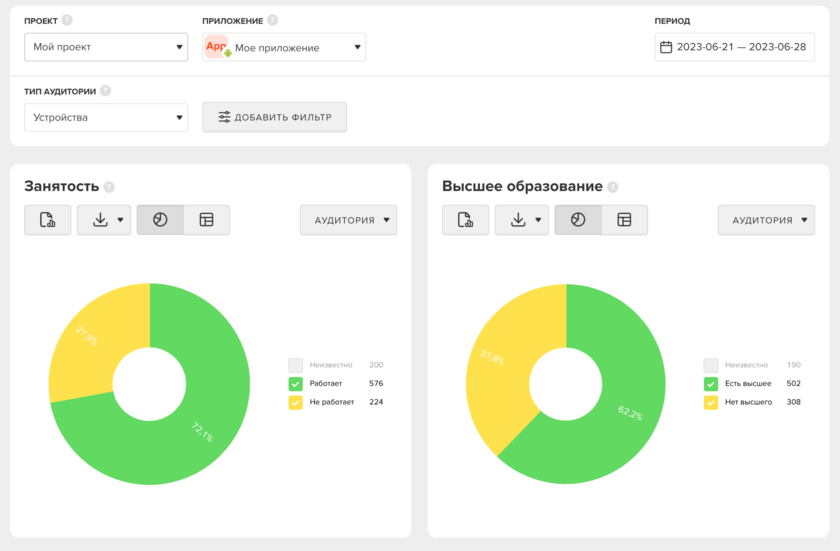The height and width of the screenshot is (551, 840).
Task: Open the Мой проект project dropdown
Action: click(x=106, y=47)
